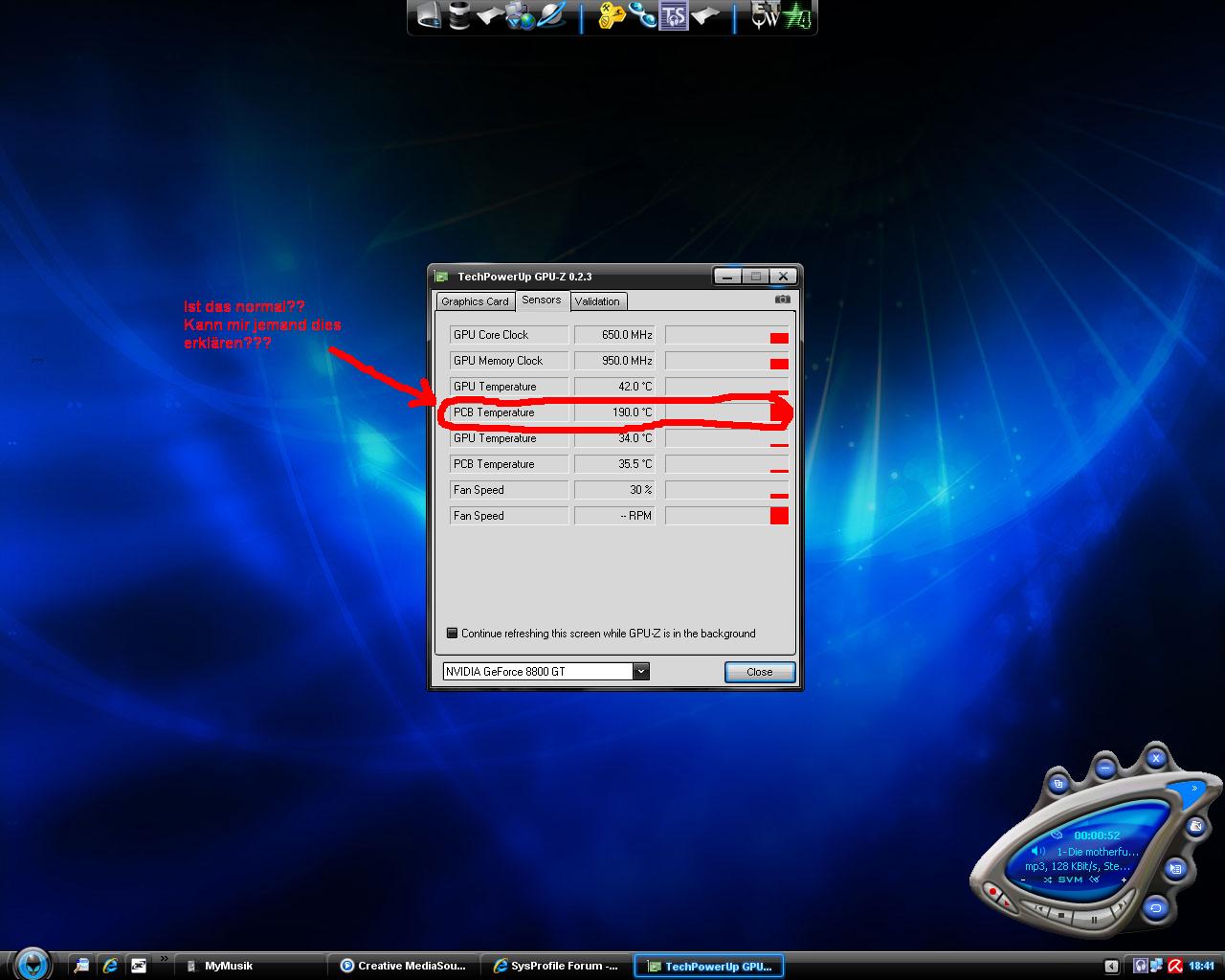Screen dimensions: 1225x980
Task: Switch to SysProfile Forum taskbar button
Action: tap(556, 966)
